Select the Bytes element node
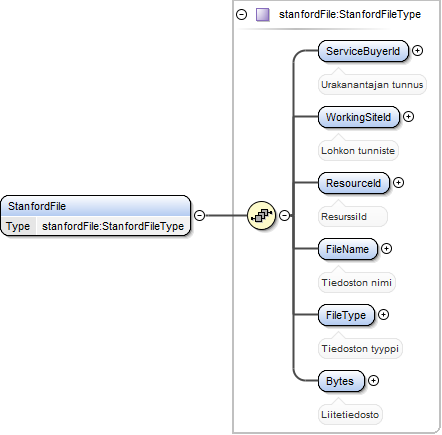 (341, 381)
